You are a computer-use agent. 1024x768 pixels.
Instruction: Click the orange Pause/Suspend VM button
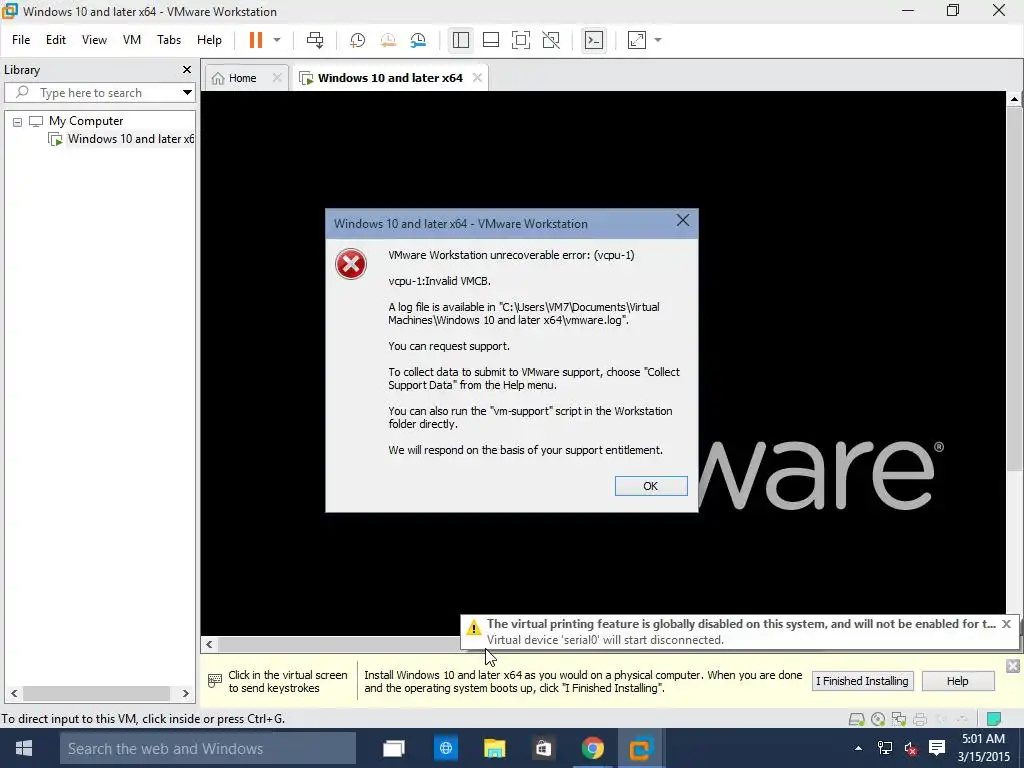pos(255,40)
